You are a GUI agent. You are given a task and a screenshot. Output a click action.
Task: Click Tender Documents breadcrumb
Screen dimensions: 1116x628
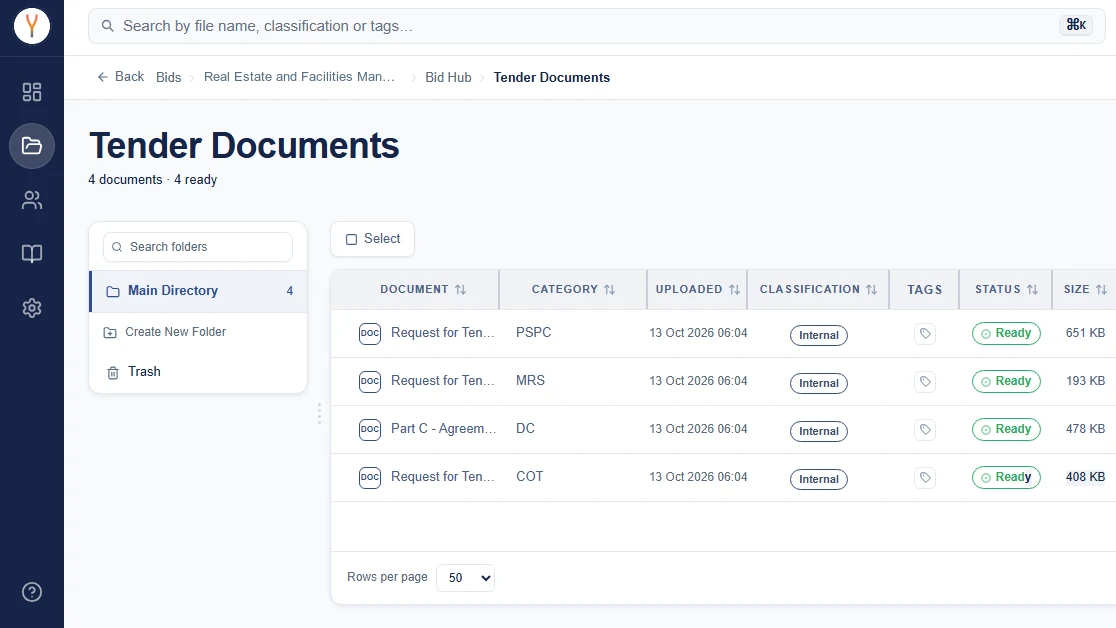click(x=552, y=78)
